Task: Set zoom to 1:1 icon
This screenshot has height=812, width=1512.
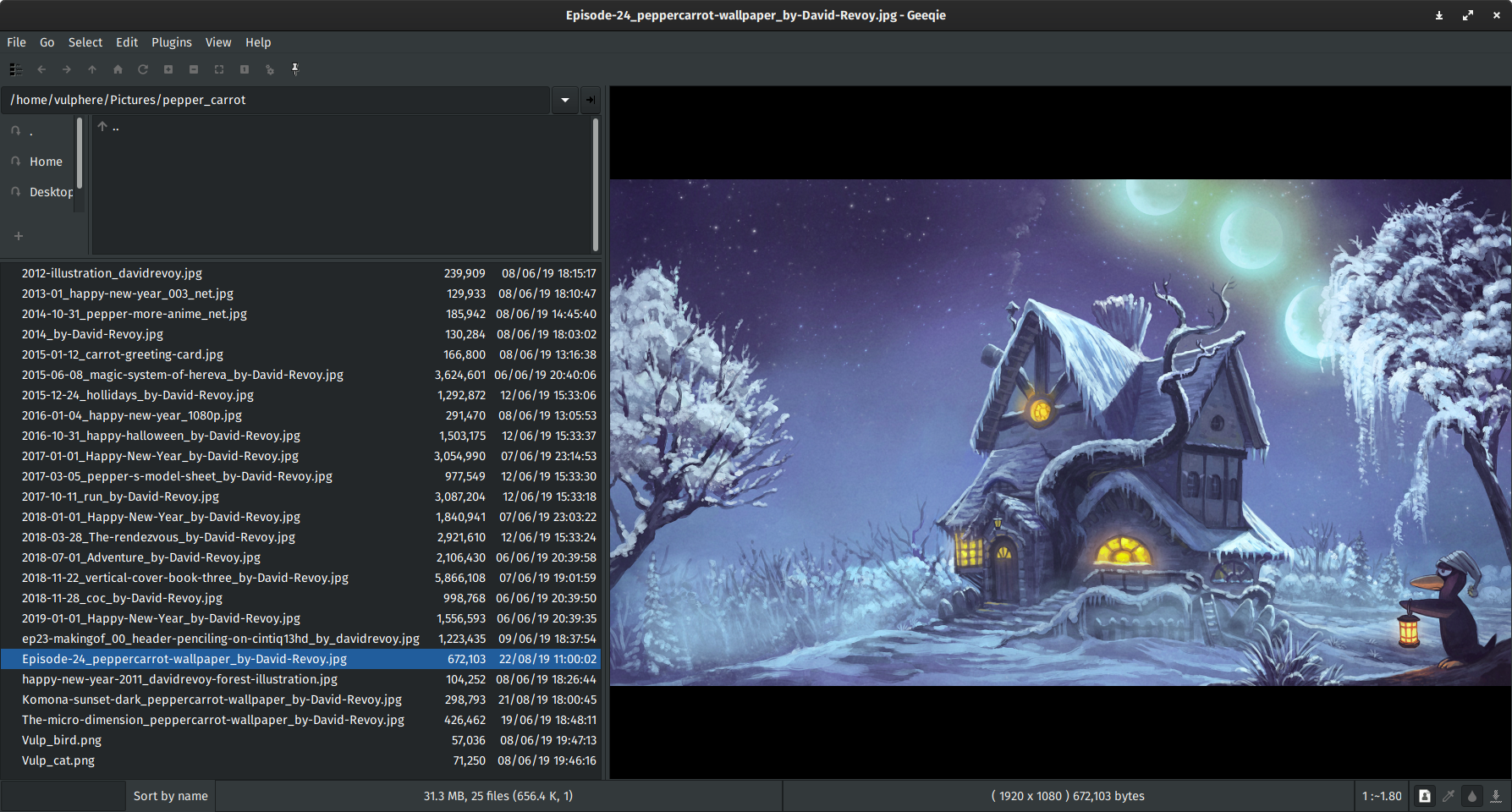Action: [x=245, y=69]
